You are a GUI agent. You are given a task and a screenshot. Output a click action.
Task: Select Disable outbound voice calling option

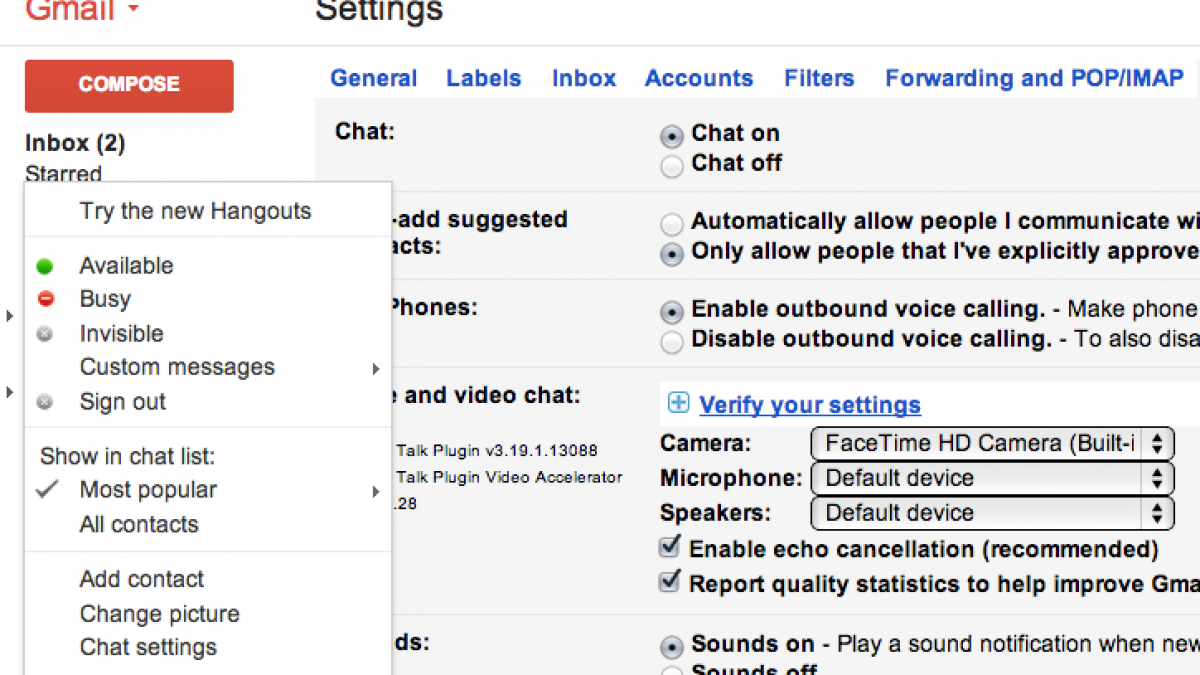click(x=672, y=342)
